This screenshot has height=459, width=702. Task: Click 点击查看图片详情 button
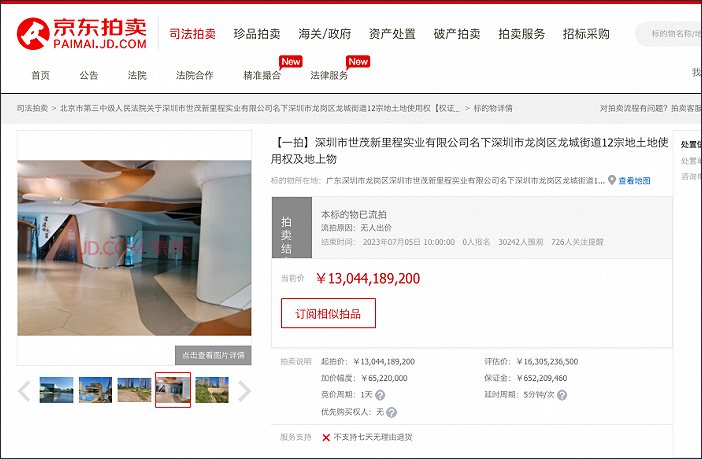tap(213, 355)
